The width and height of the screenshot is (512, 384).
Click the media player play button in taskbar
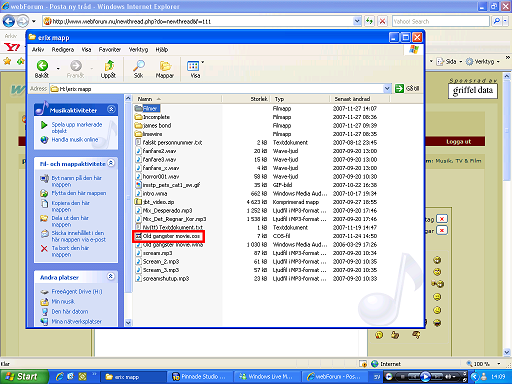coord(425,377)
